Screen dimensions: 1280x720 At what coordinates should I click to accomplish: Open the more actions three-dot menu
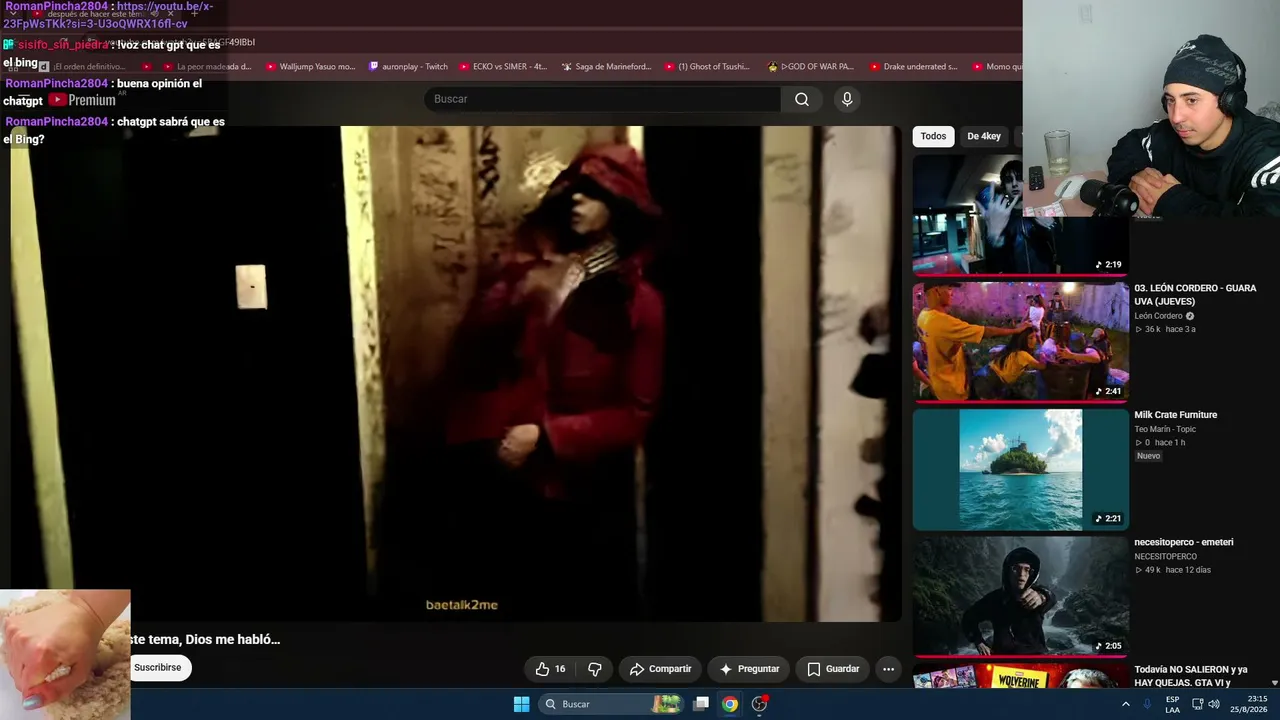tap(888, 669)
